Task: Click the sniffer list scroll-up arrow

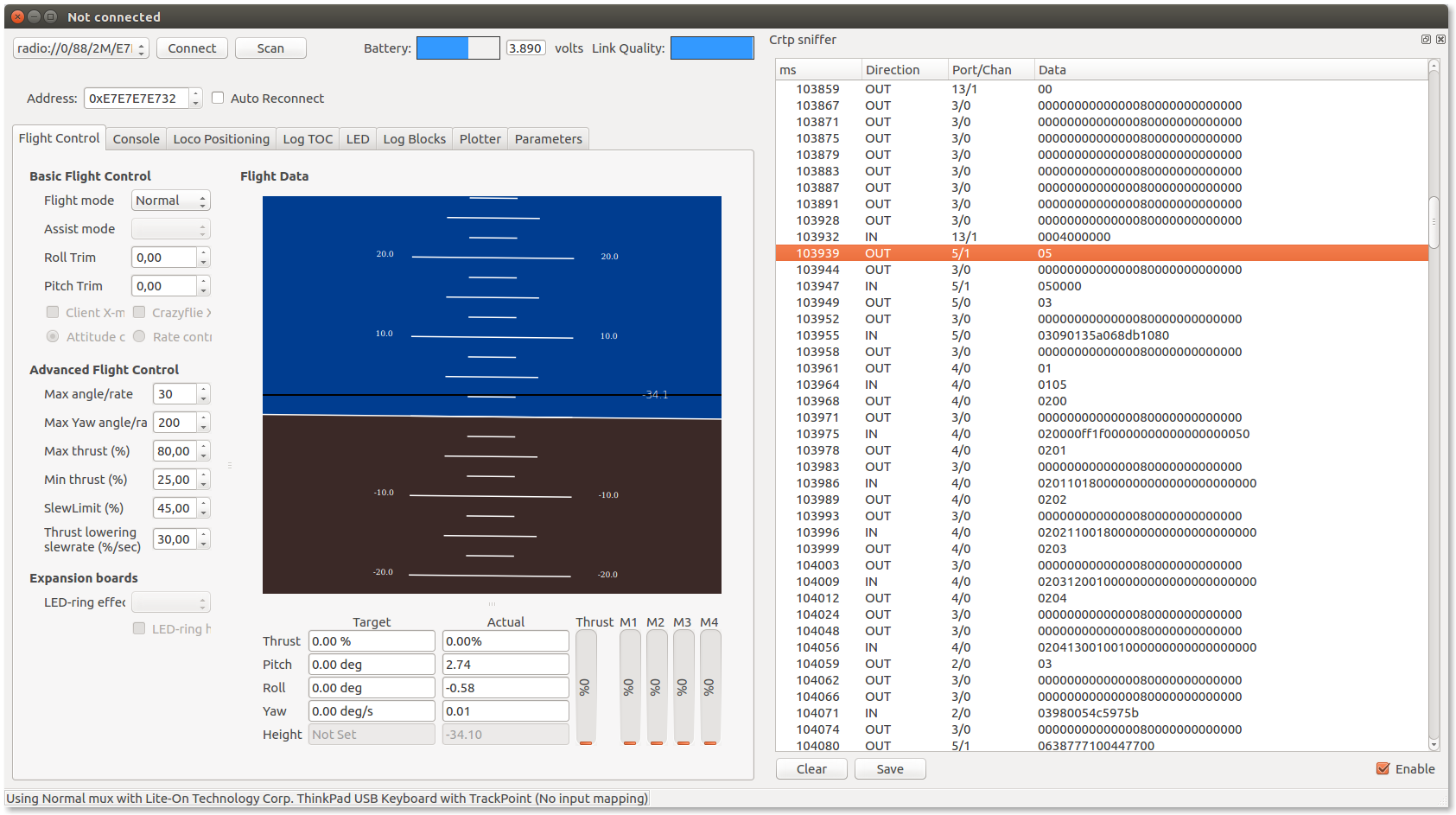Action: (x=1434, y=66)
